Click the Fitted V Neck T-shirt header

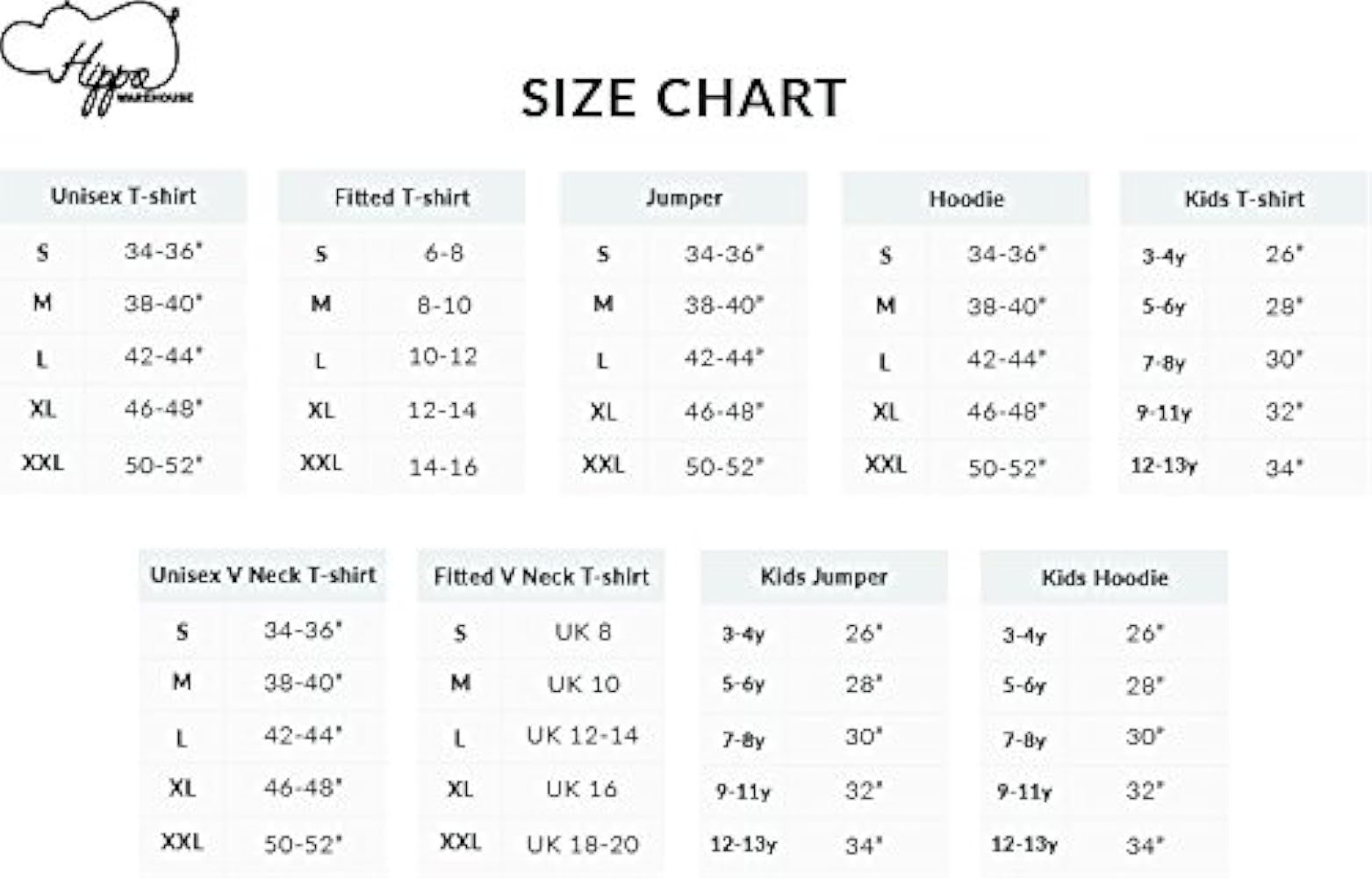tap(541, 577)
